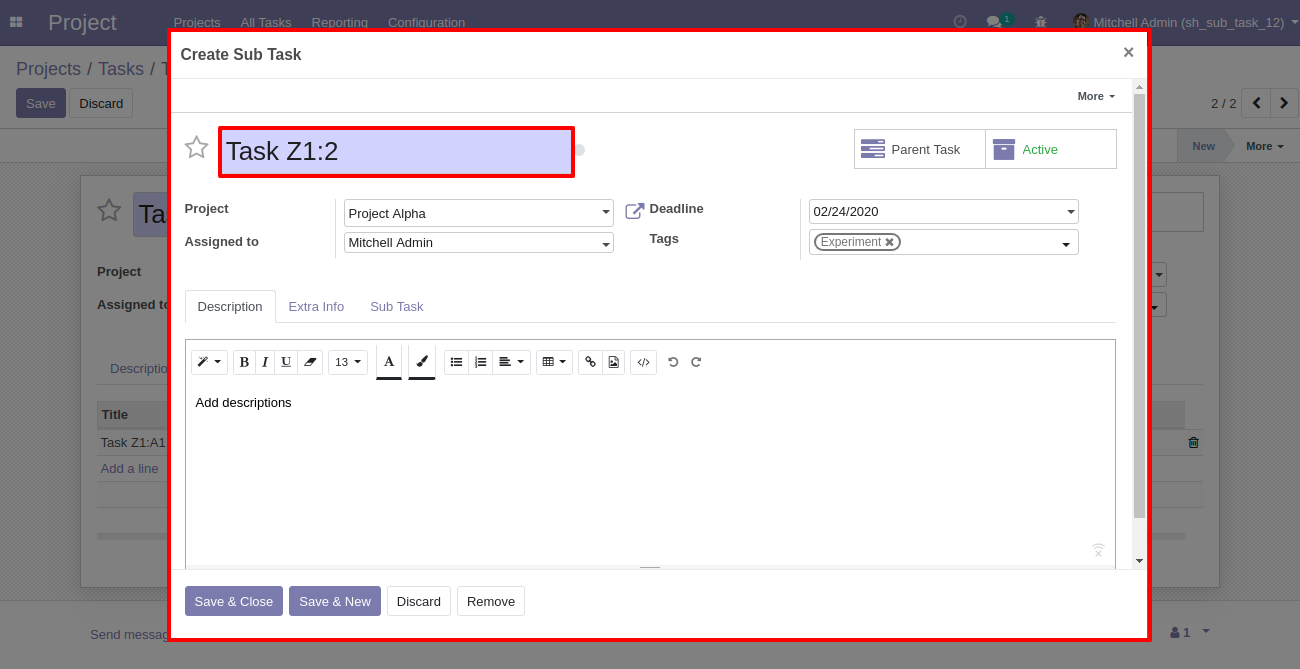Click the eraser icon to remove font style
Image resolution: width=1300 pixels, height=669 pixels.
(x=310, y=362)
